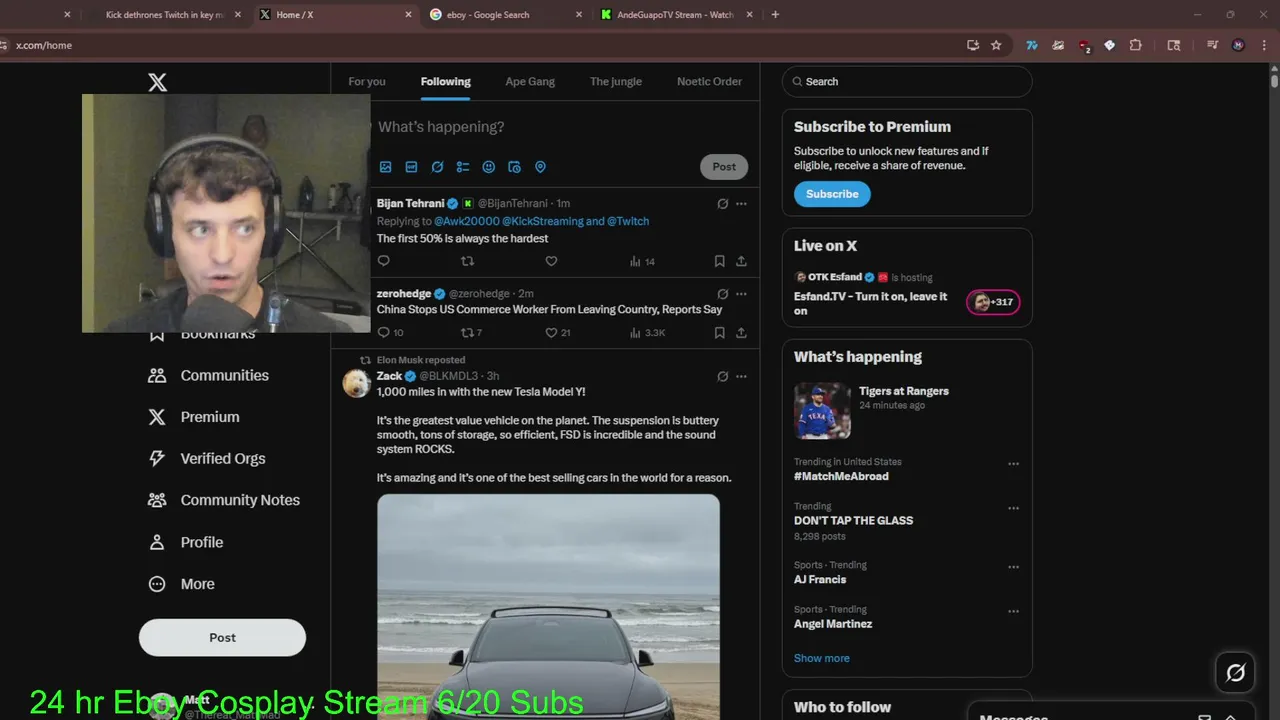Click the large sidebar Post button
Image resolution: width=1280 pixels, height=720 pixels.
[222, 637]
